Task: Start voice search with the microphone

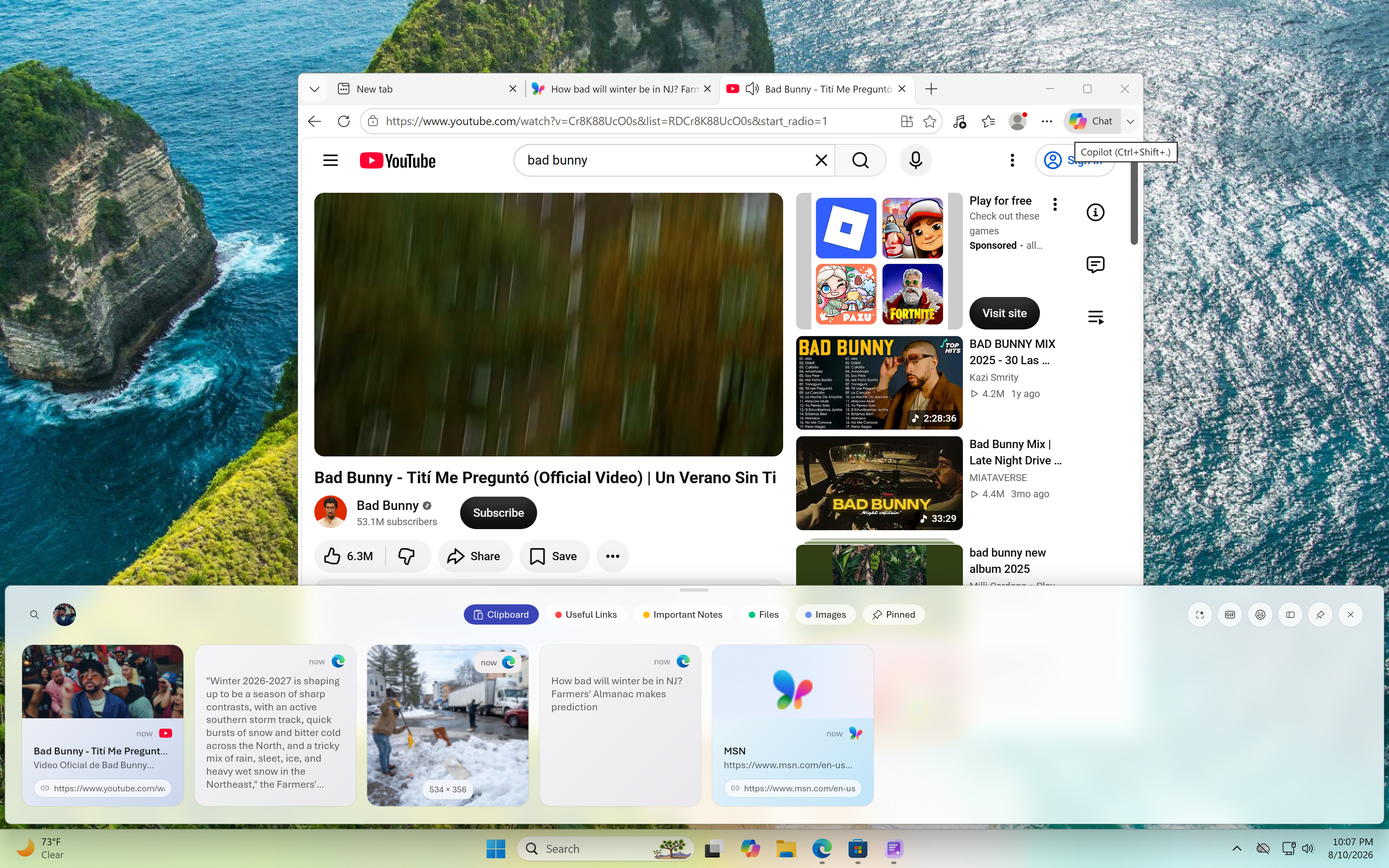Action: [x=916, y=160]
